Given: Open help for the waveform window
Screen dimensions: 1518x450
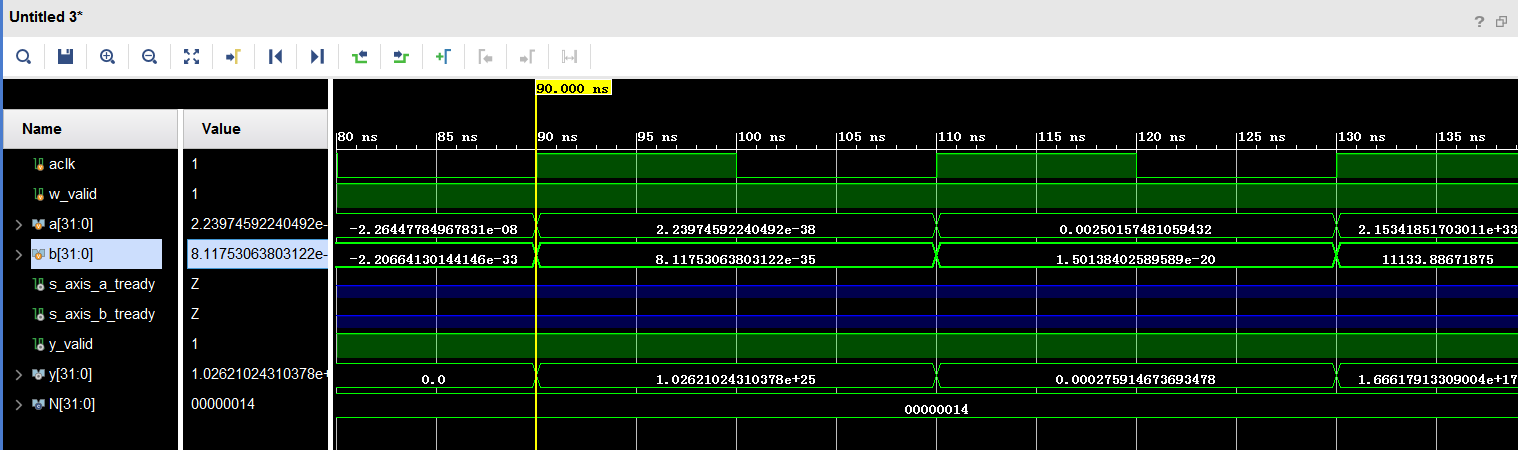Looking at the screenshot, I should tap(1481, 21).
